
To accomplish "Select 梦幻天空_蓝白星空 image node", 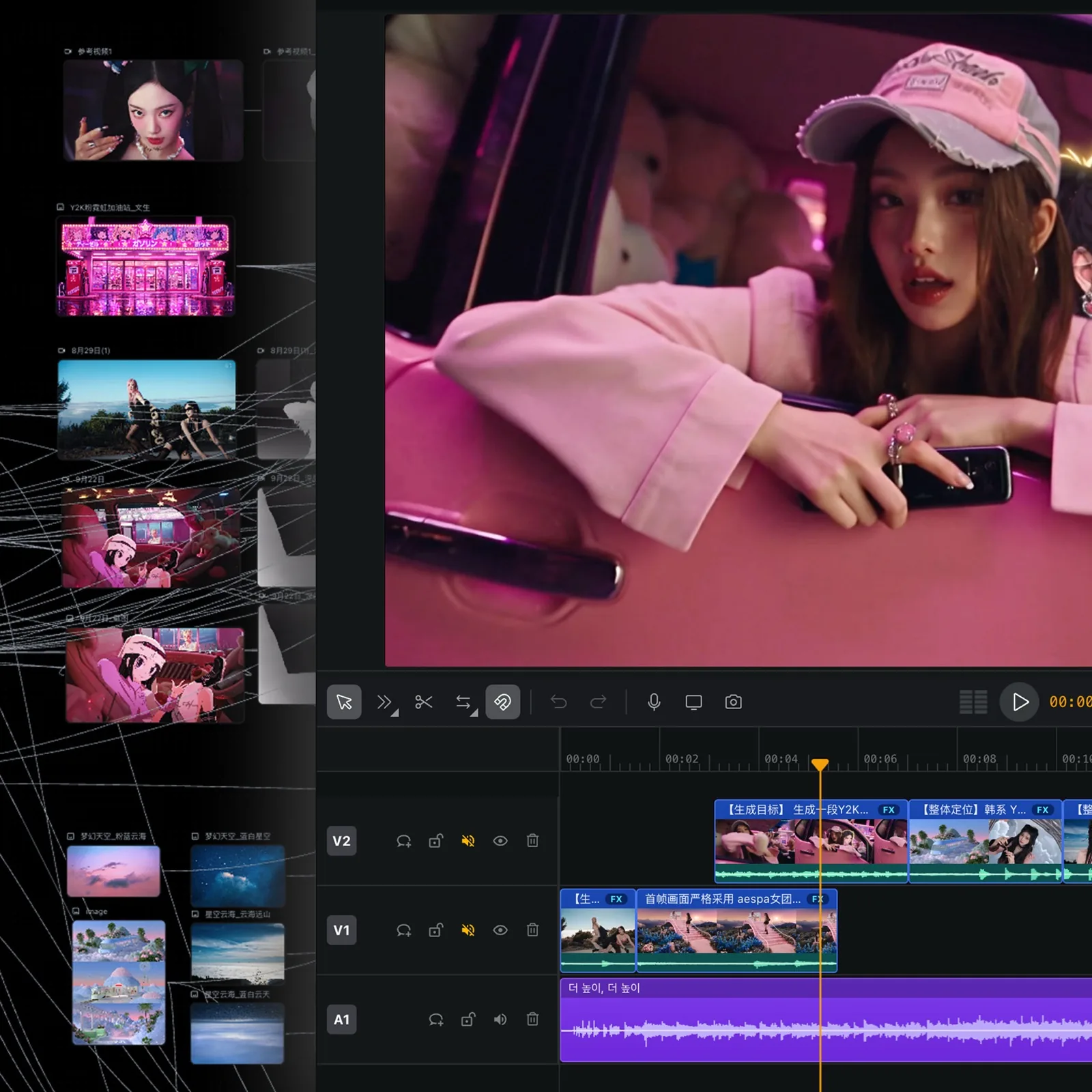I will [238, 876].
